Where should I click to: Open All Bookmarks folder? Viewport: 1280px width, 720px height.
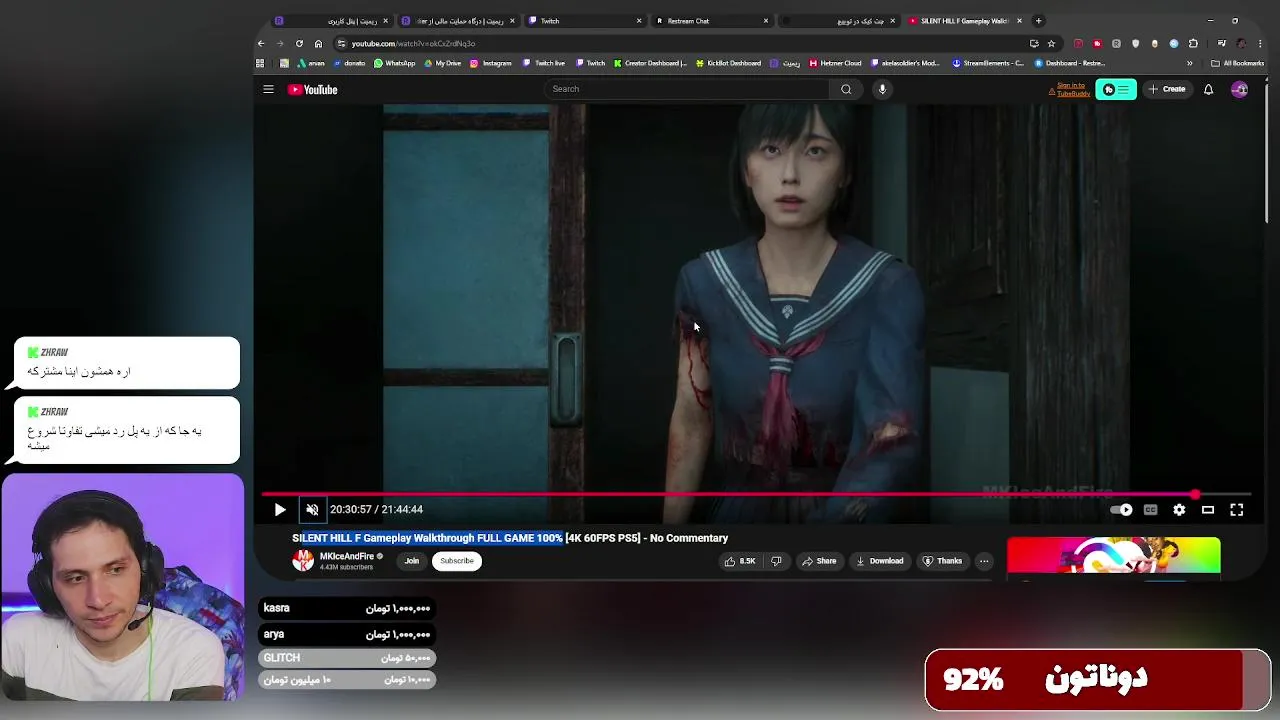point(1237,63)
